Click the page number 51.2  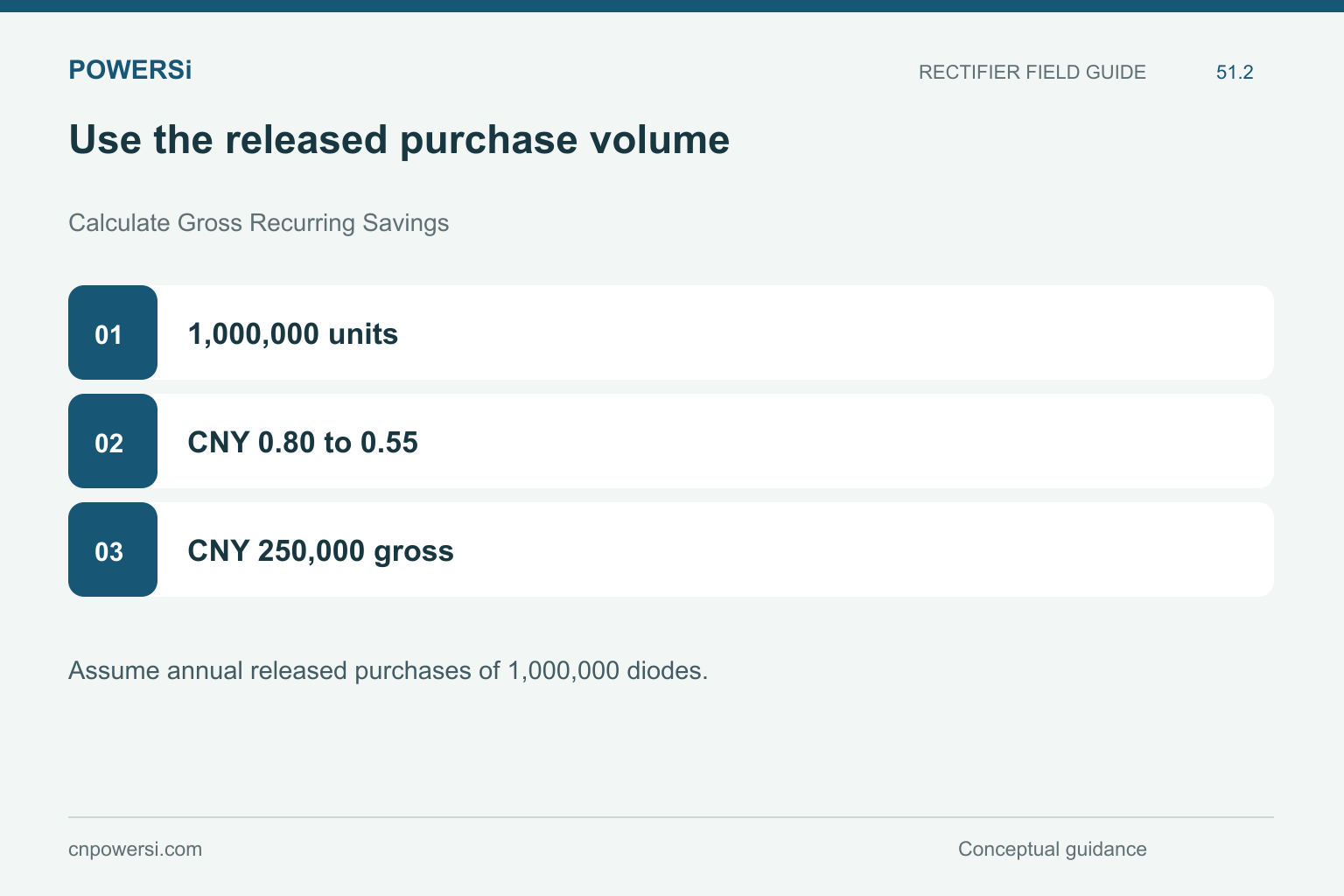tap(1235, 72)
